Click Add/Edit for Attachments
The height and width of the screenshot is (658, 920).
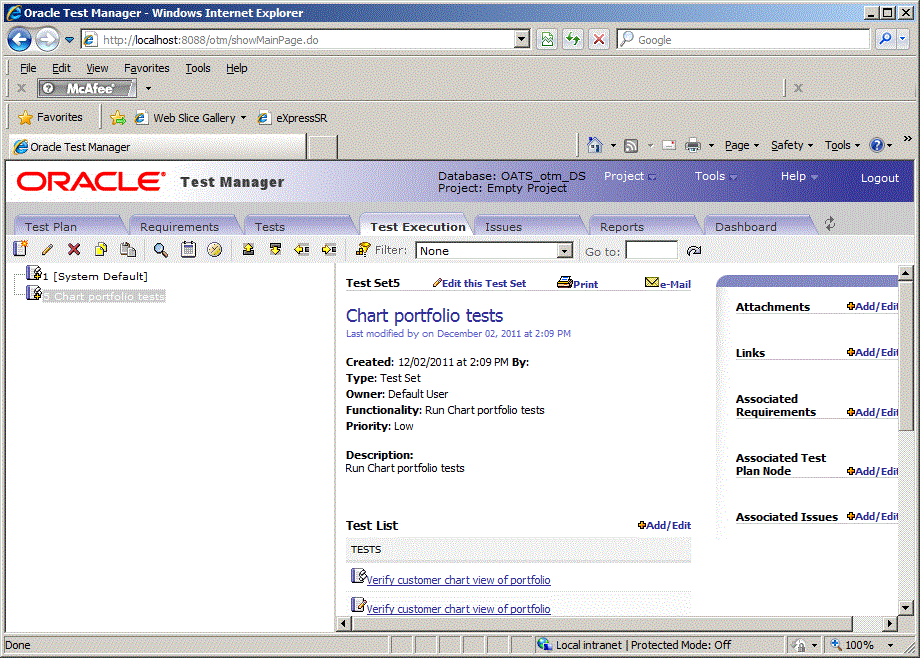pyautogui.click(x=872, y=306)
